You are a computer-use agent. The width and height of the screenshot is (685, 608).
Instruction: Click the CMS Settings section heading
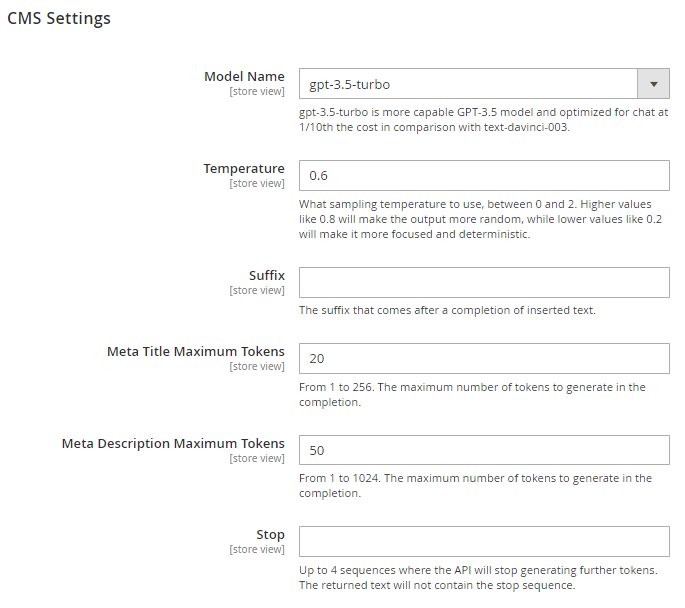[x=59, y=18]
